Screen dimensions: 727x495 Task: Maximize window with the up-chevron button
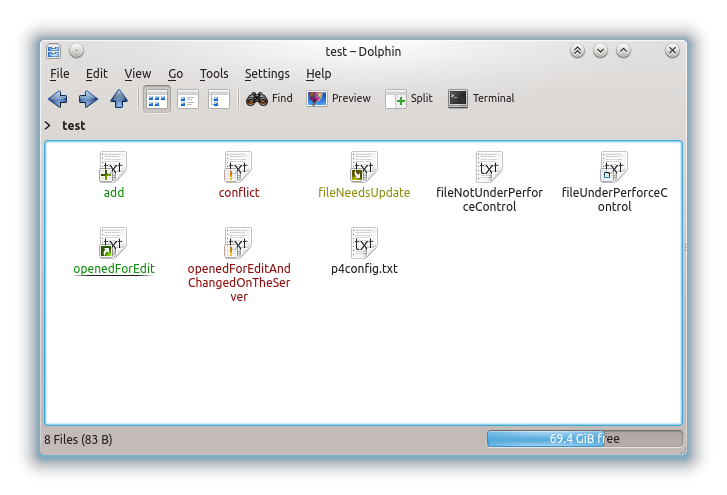(x=624, y=51)
